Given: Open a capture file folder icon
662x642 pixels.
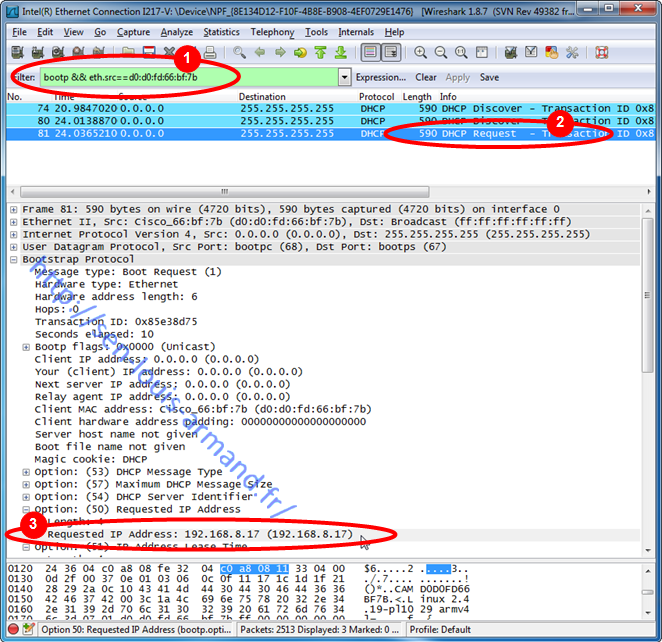Looking at the screenshot, I should (x=128, y=52).
